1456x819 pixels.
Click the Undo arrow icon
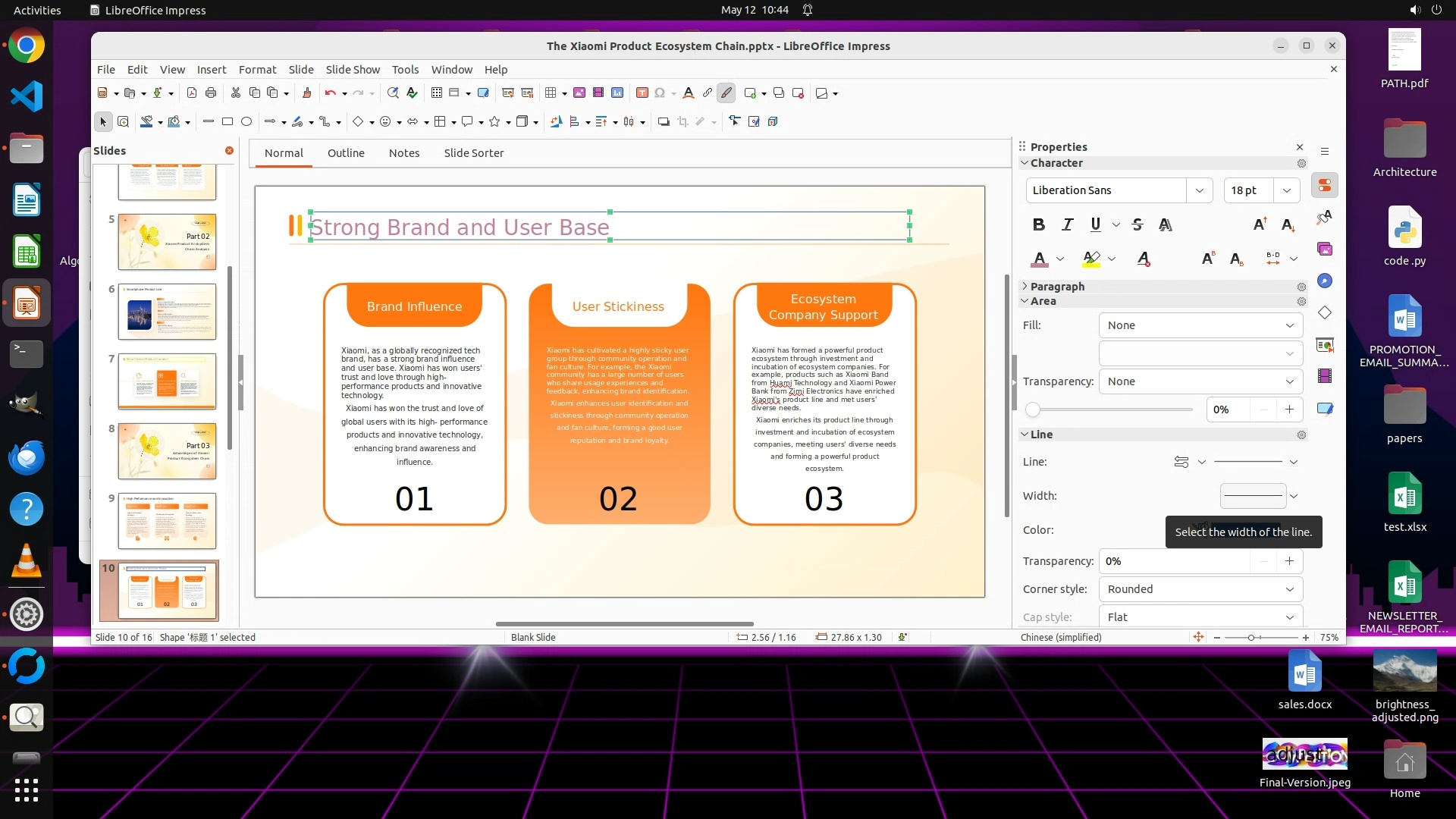(x=330, y=93)
